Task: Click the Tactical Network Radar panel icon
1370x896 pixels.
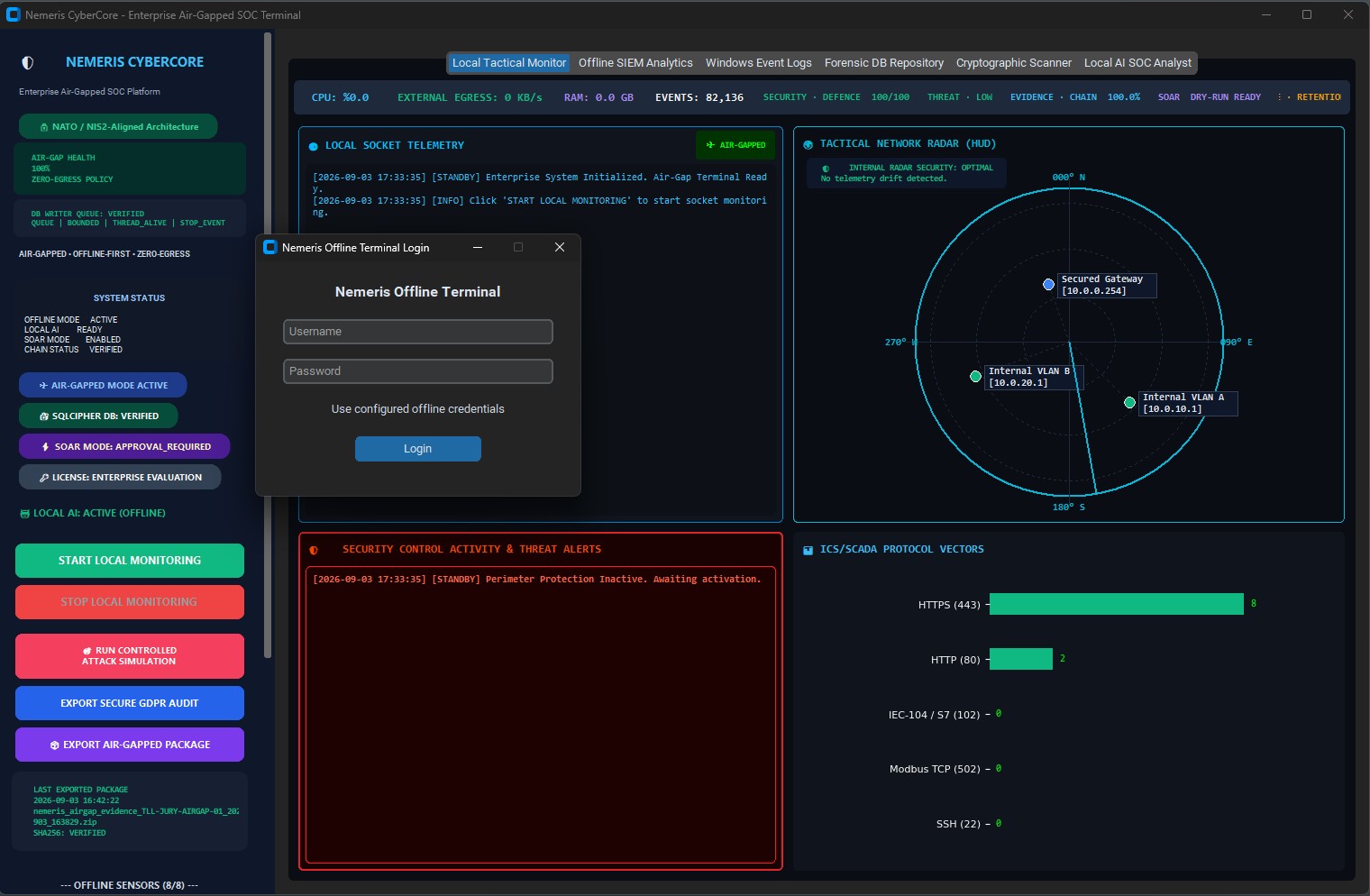Action: point(808,144)
